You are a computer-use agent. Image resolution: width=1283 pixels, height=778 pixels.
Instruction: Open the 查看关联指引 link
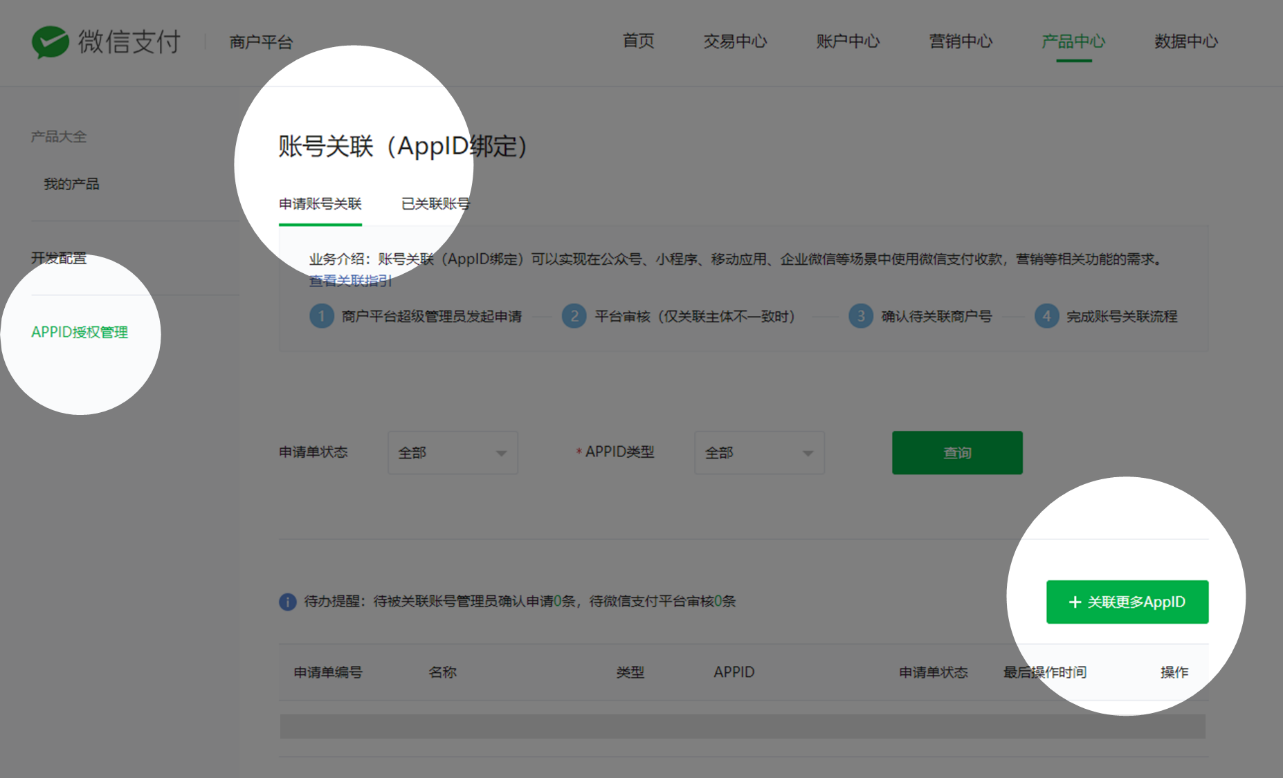point(350,281)
